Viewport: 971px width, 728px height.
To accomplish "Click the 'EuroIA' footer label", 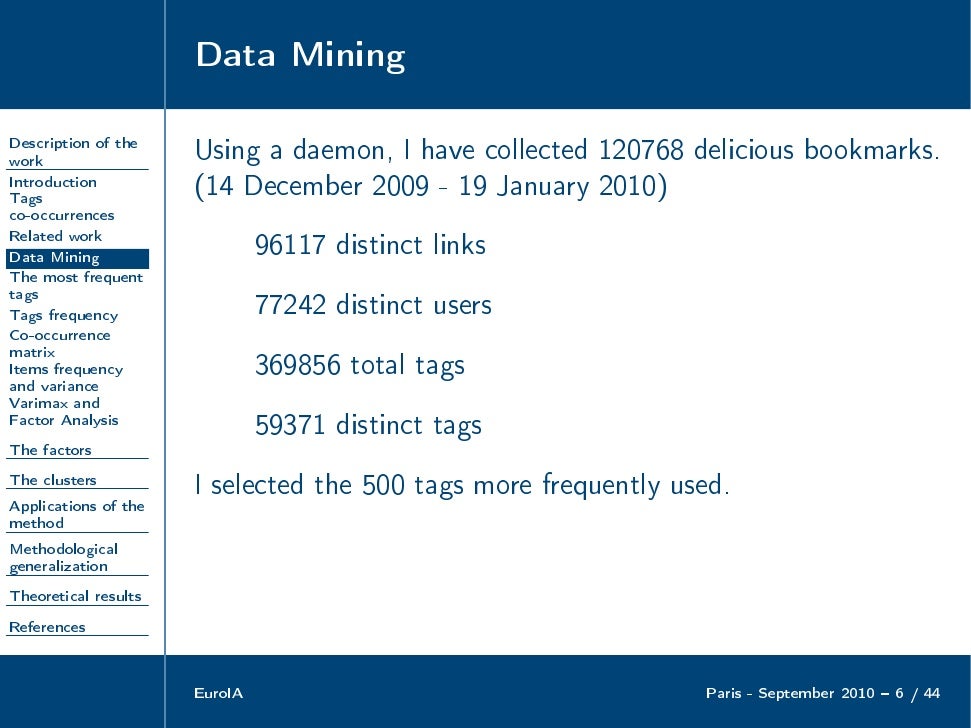I will [x=218, y=693].
